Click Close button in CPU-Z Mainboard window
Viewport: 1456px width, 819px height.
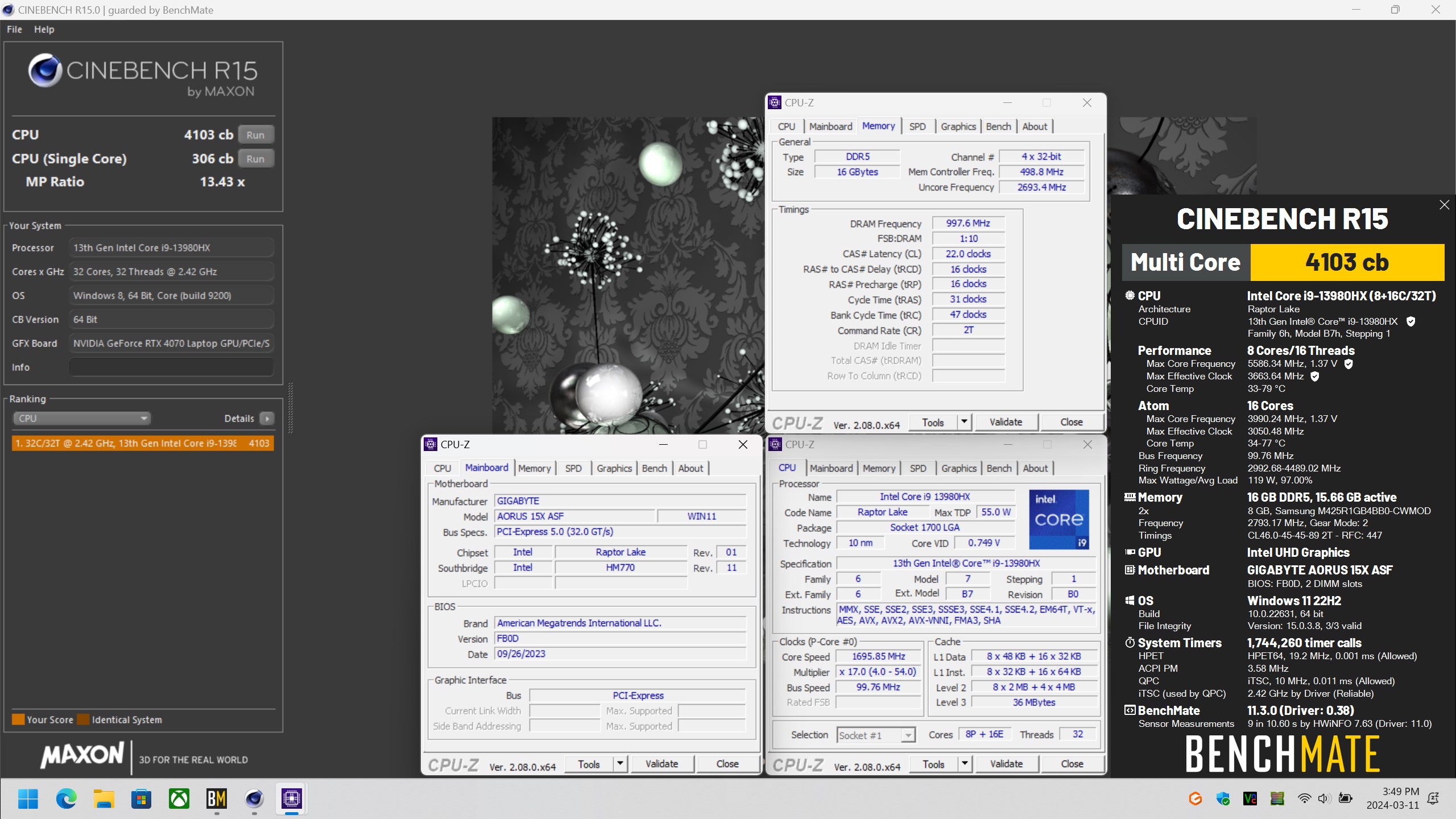click(727, 764)
